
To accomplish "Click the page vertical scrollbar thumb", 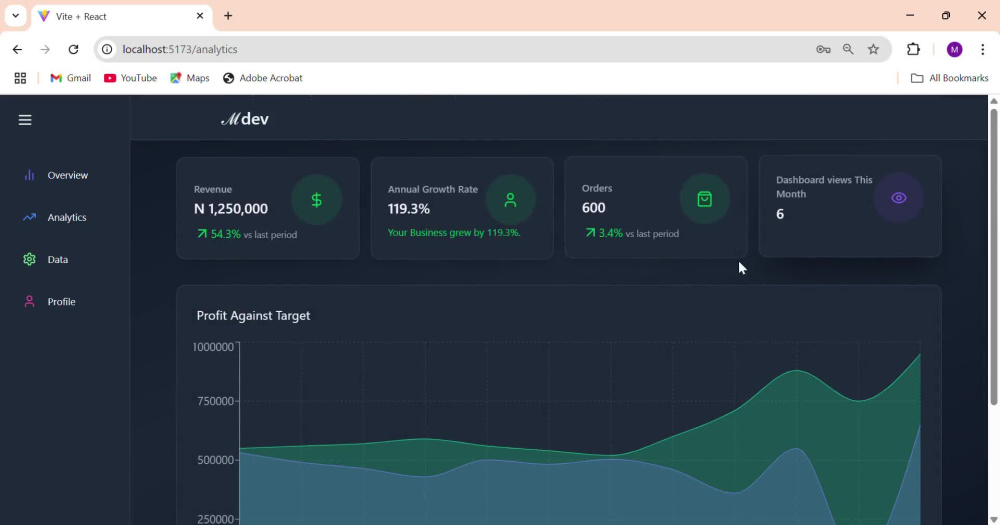I will coord(994,256).
